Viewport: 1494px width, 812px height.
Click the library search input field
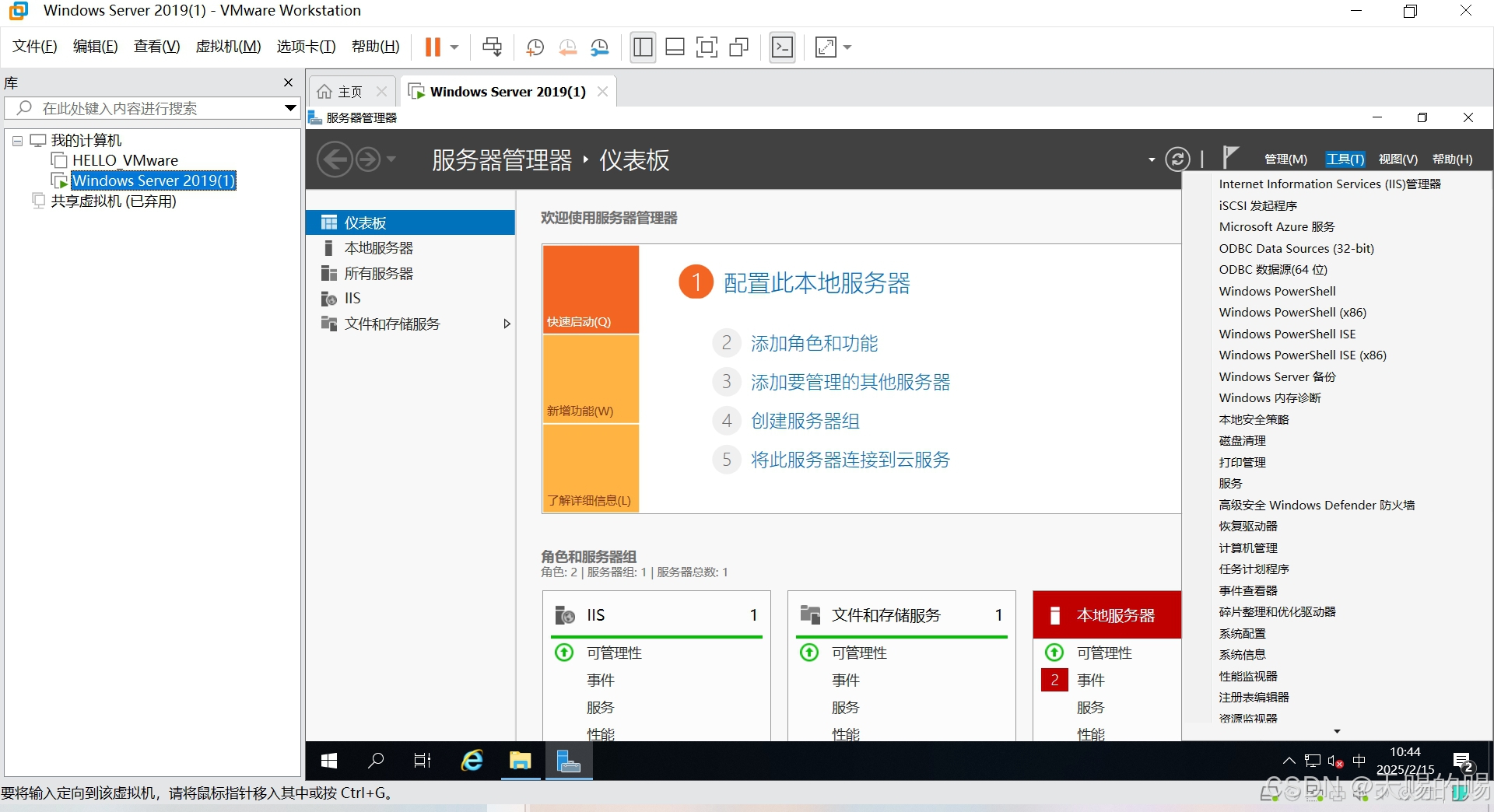point(152,108)
